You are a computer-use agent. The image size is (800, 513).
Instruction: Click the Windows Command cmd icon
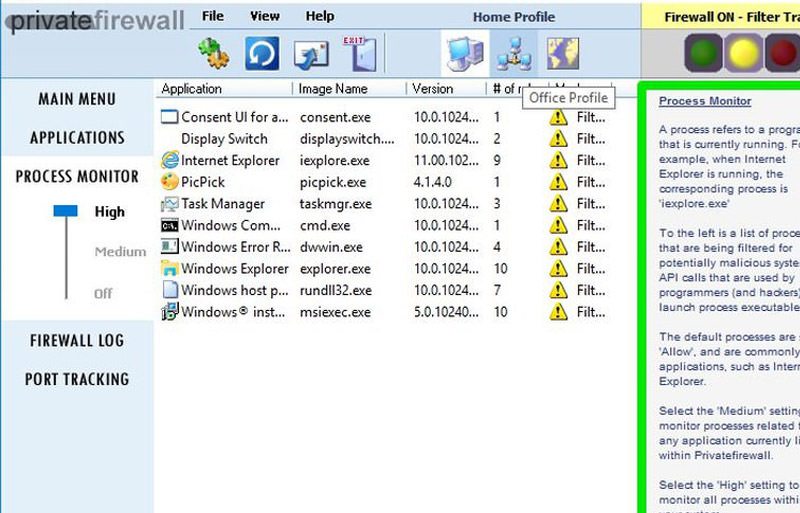click(169, 225)
